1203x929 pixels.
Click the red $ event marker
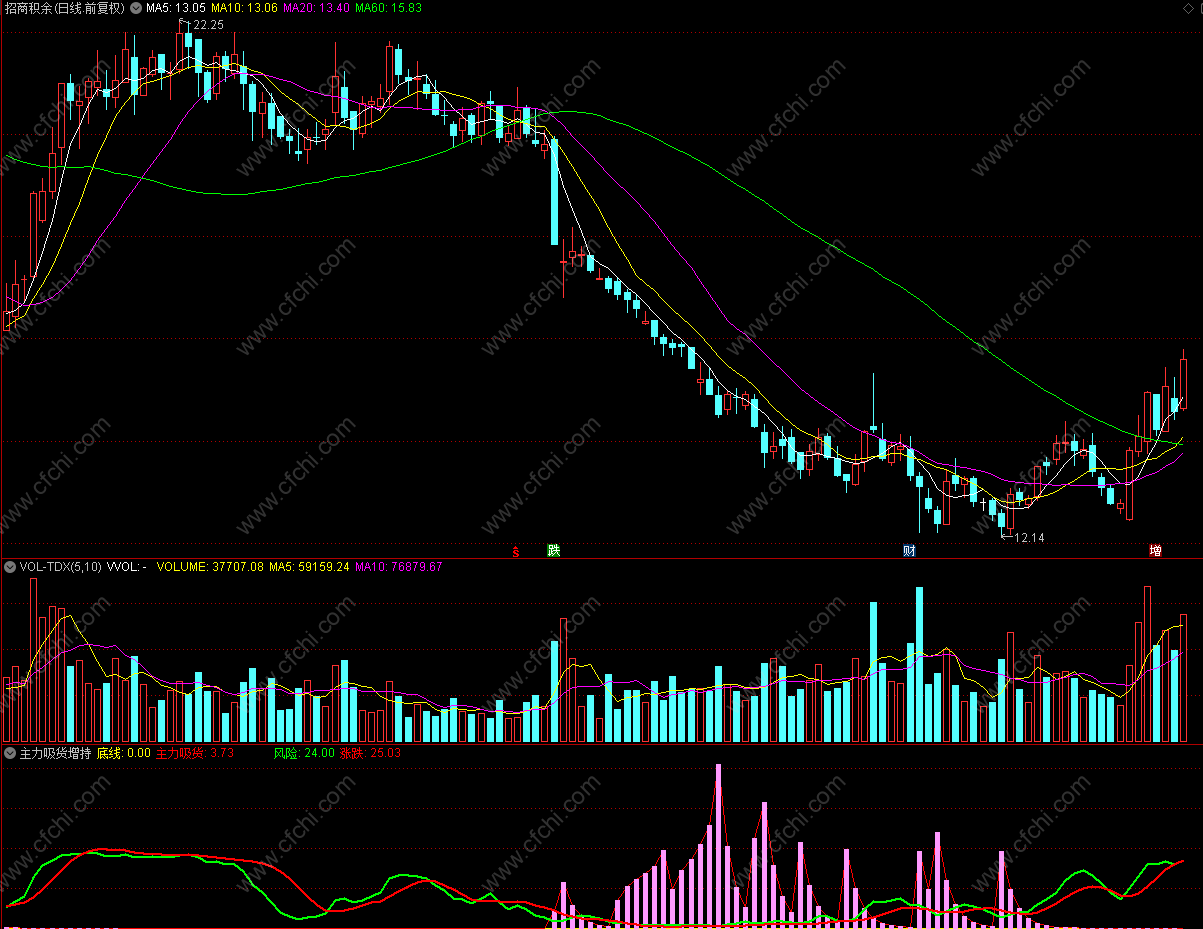click(516, 551)
